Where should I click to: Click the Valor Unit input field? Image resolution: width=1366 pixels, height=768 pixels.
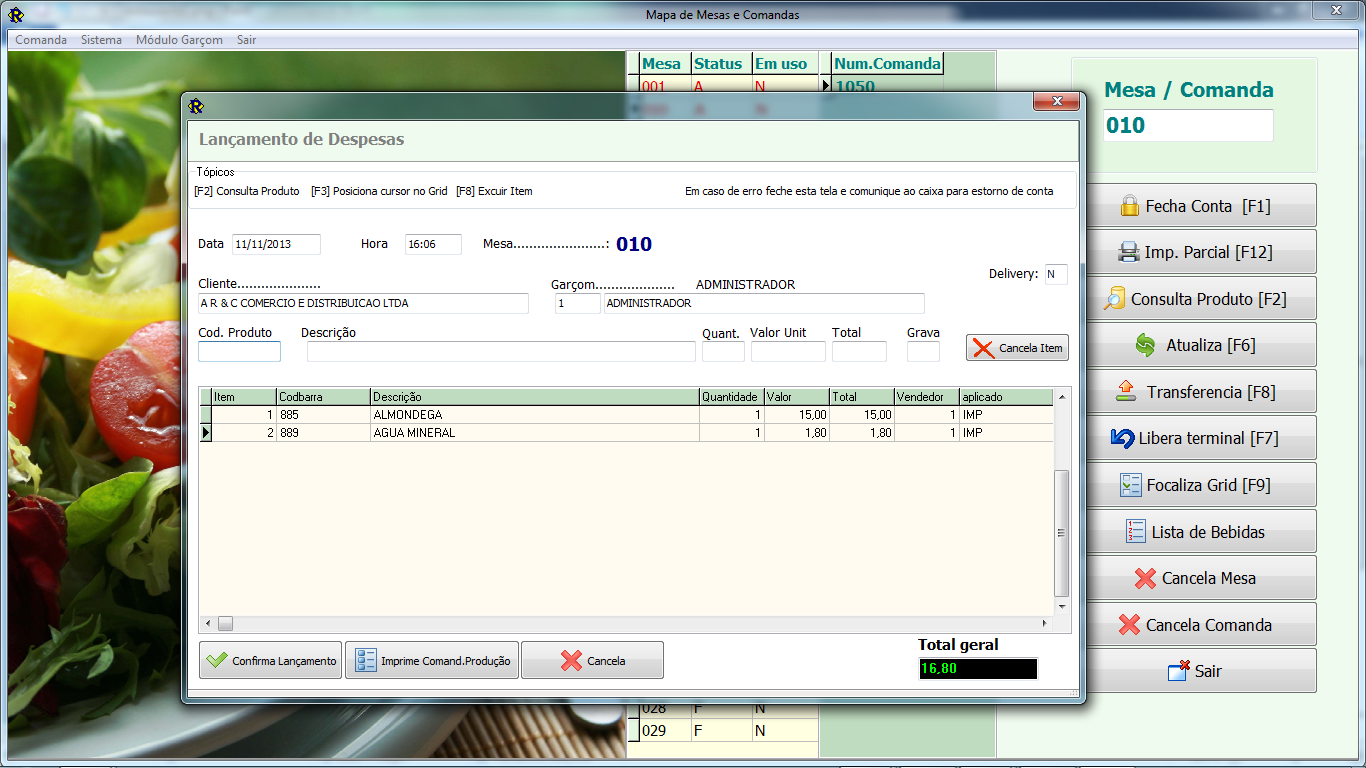tap(788, 351)
